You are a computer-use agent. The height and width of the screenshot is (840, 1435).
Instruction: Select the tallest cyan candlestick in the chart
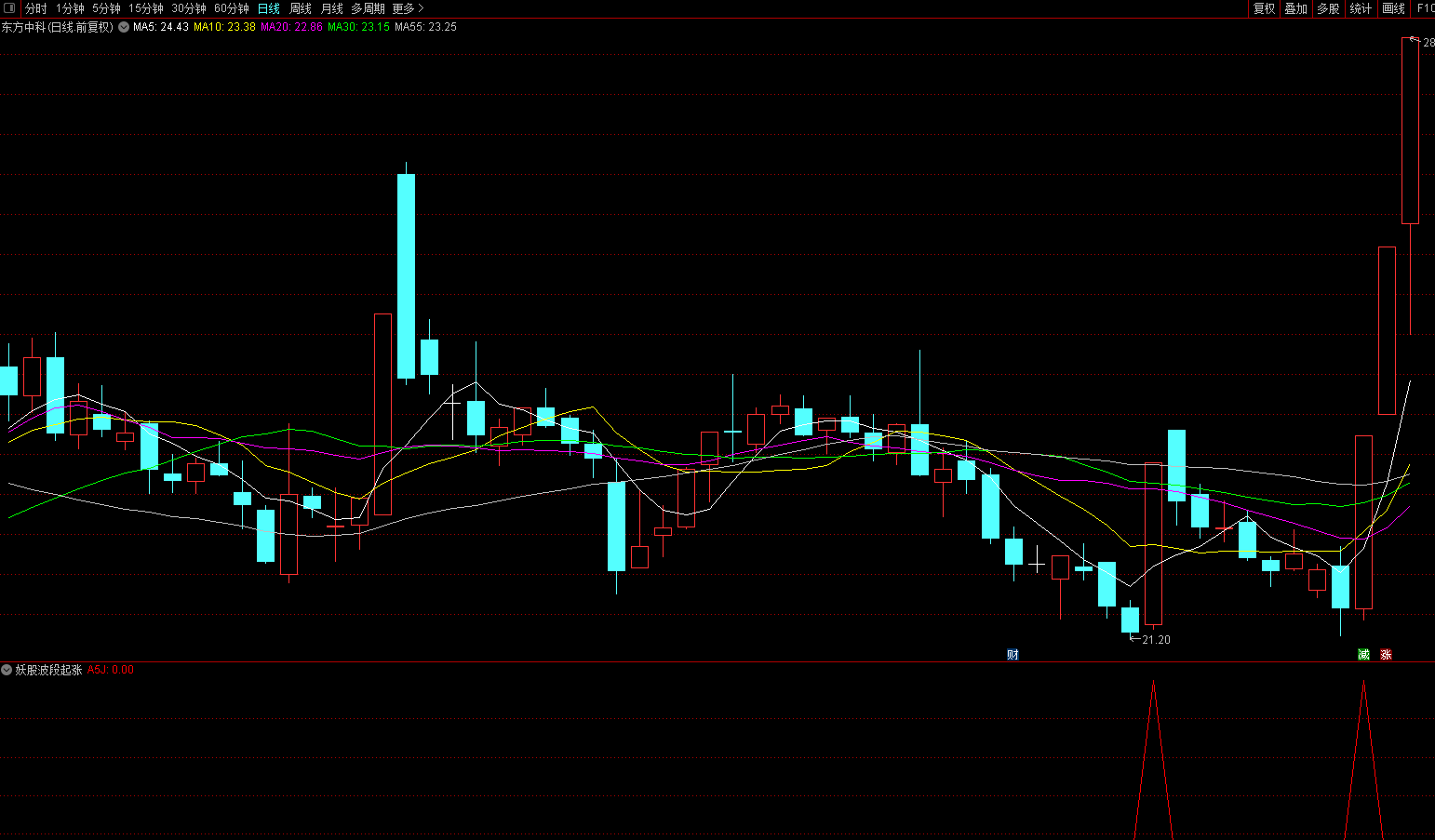coord(406,276)
